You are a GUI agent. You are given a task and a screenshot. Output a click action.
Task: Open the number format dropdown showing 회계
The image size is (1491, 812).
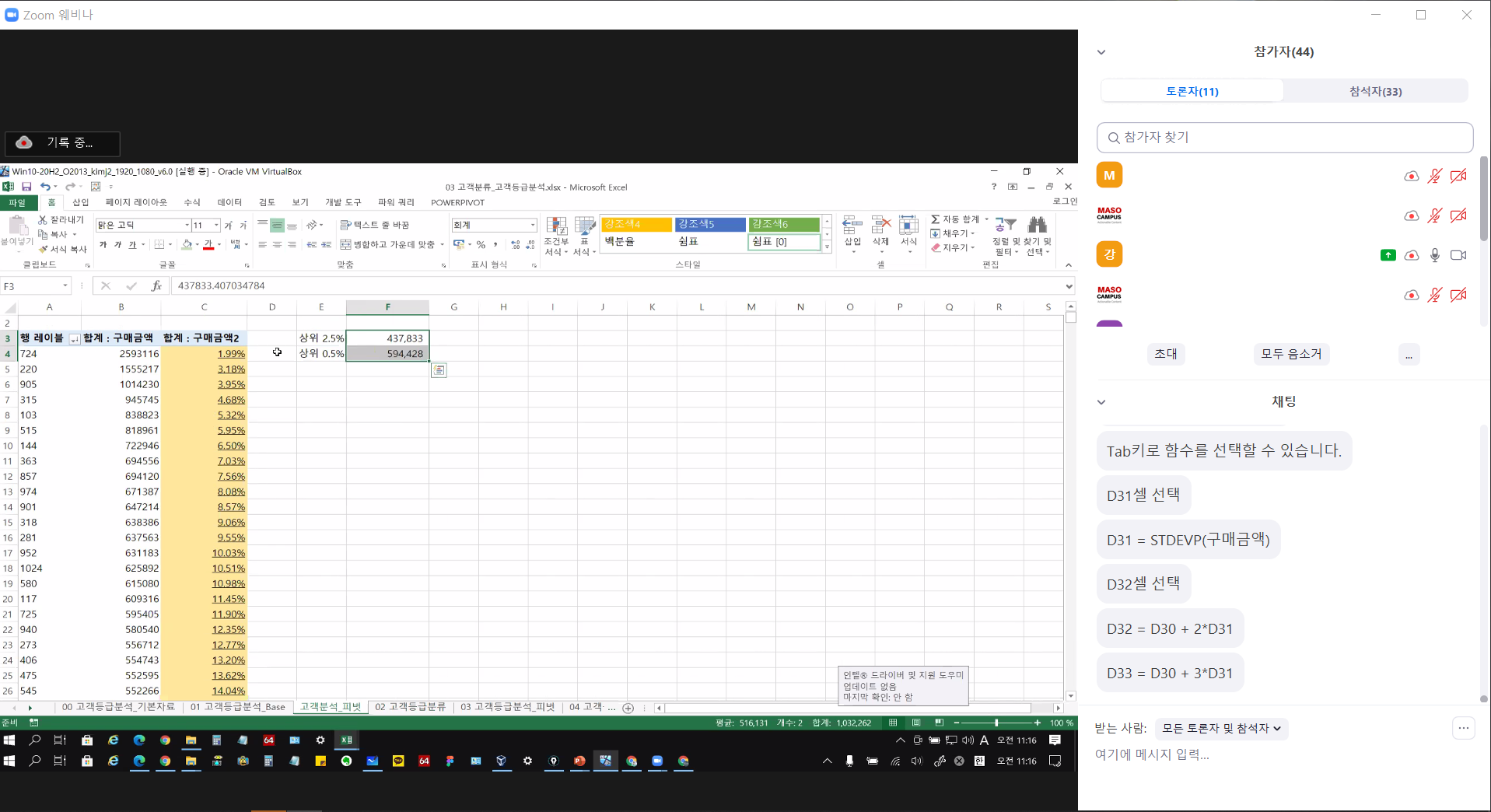pos(533,225)
